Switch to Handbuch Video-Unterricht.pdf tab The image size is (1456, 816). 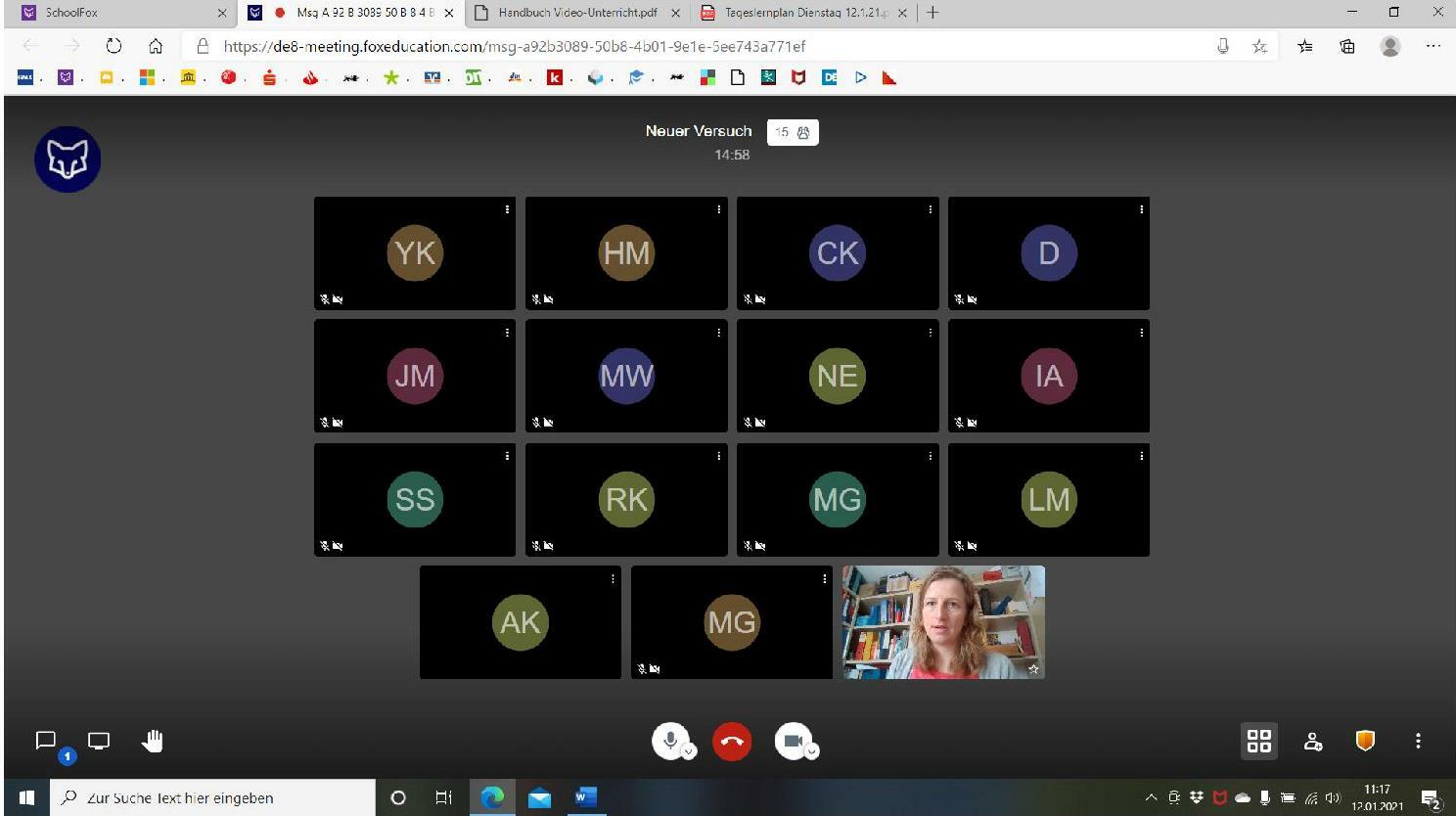[x=576, y=13]
